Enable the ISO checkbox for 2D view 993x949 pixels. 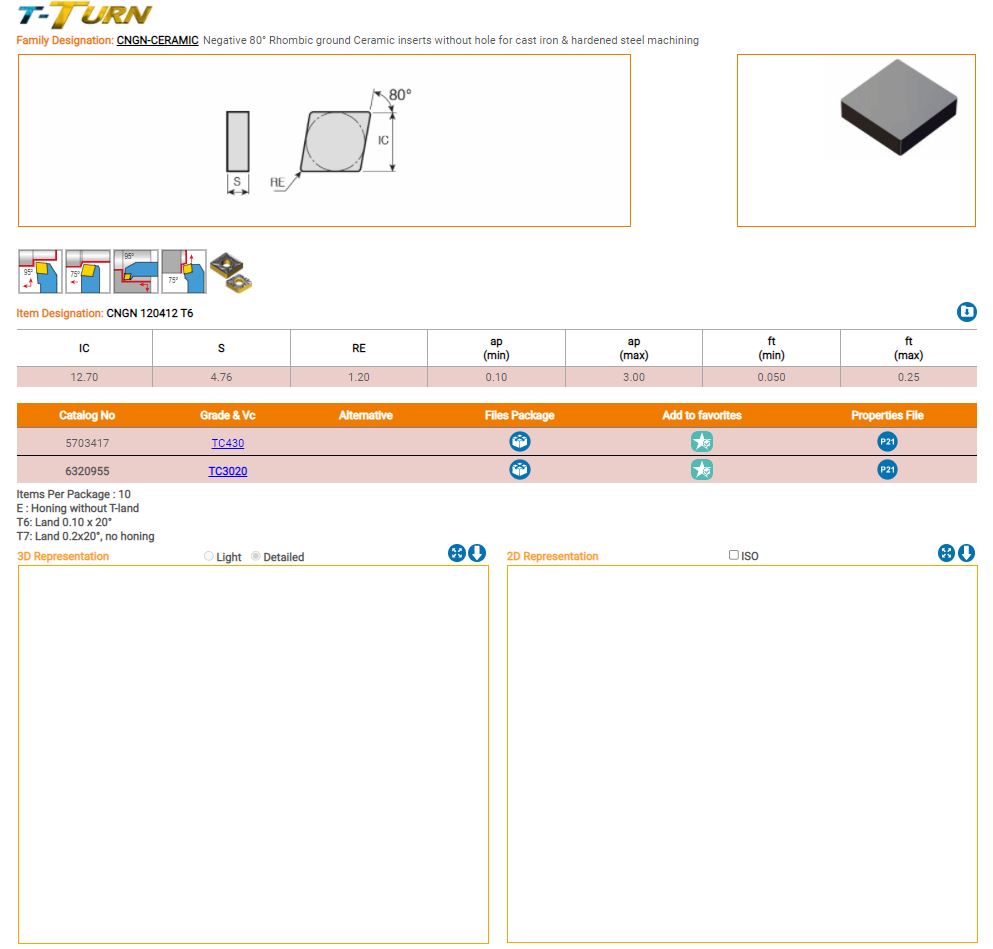click(x=734, y=555)
